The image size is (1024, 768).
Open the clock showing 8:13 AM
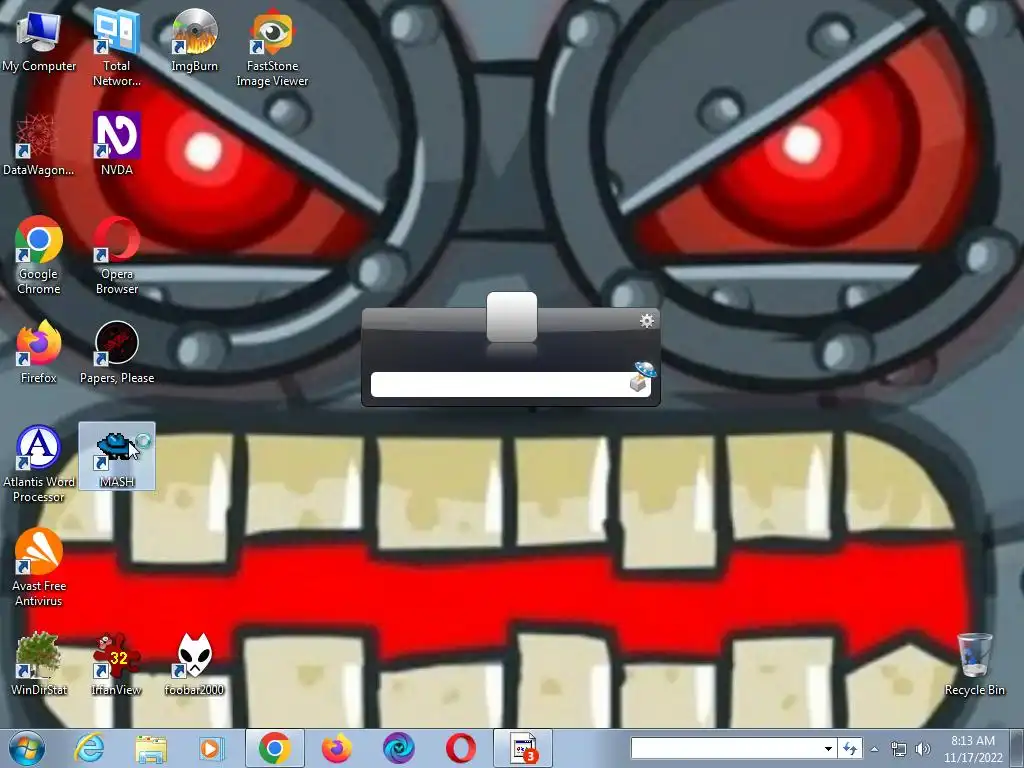973,749
